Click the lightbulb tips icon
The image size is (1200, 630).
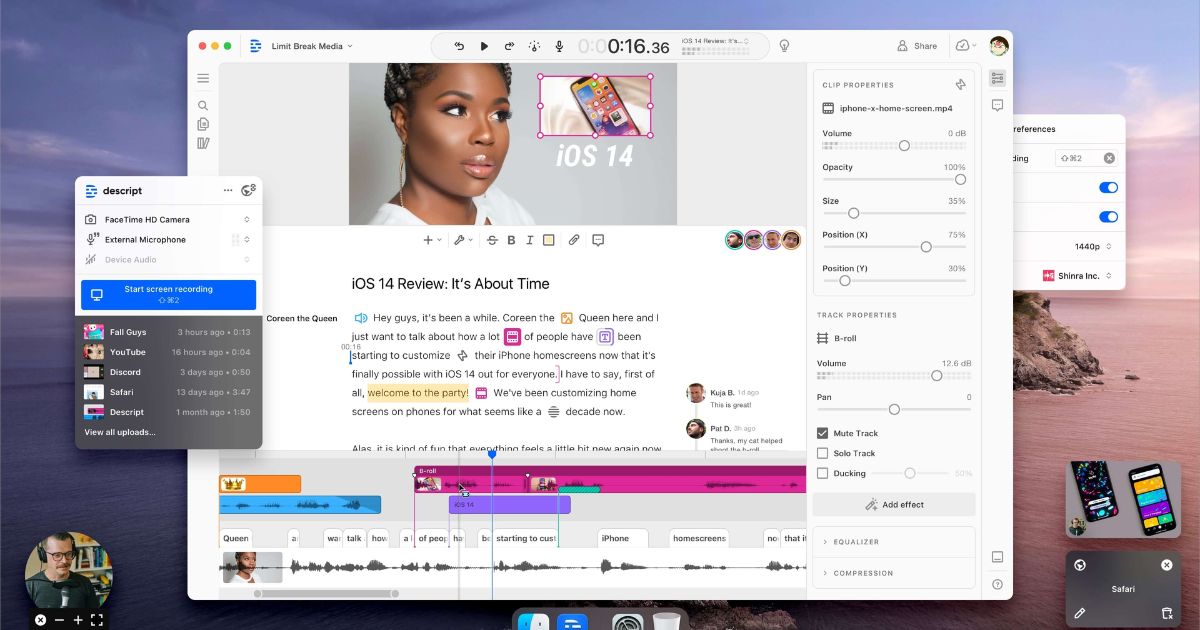tap(785, 46)
